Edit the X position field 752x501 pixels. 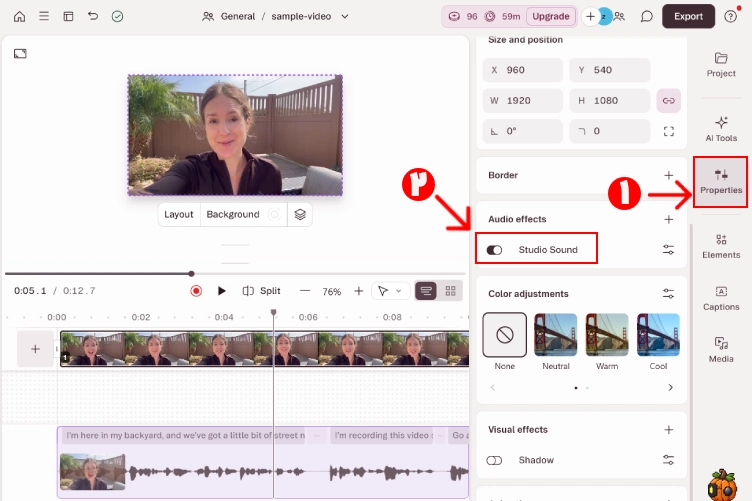click(x=523, y=70)
